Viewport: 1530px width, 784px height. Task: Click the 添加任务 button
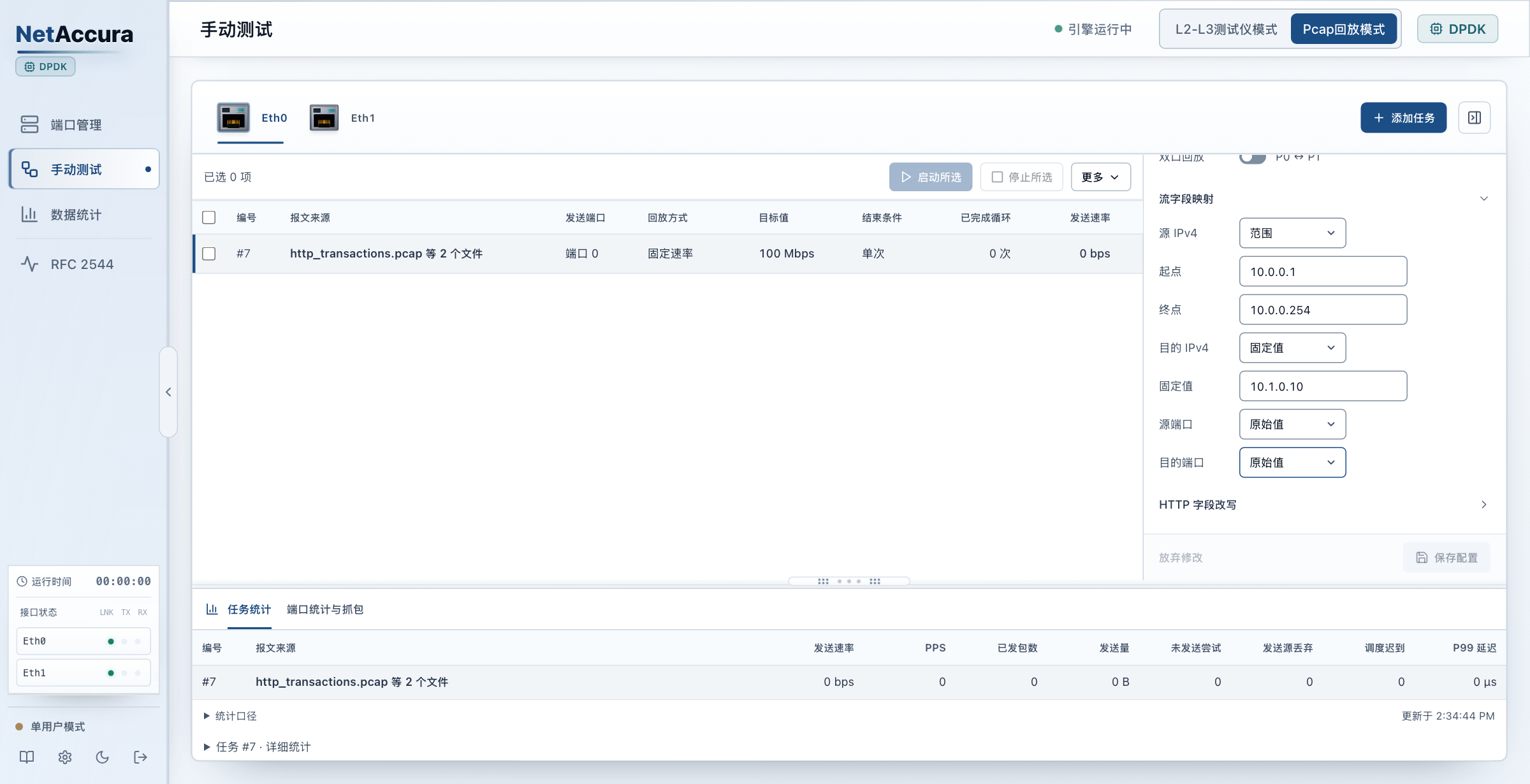click(1403, 118)
